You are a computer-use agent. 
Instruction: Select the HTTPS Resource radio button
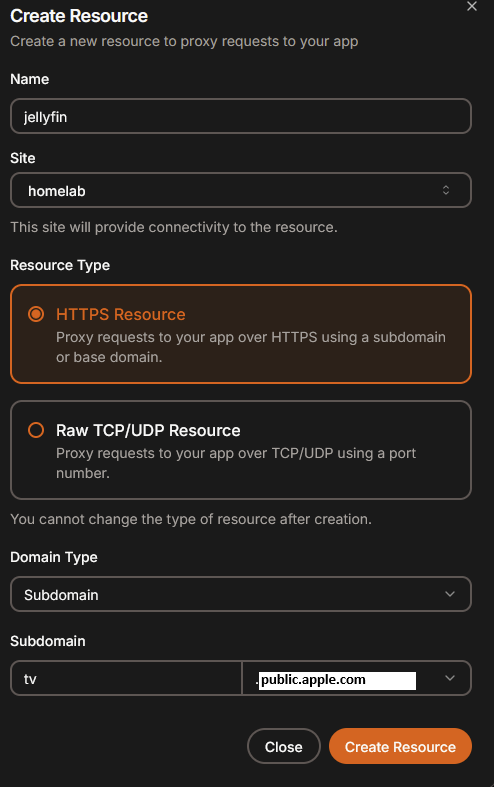click(x=36, y=315)
